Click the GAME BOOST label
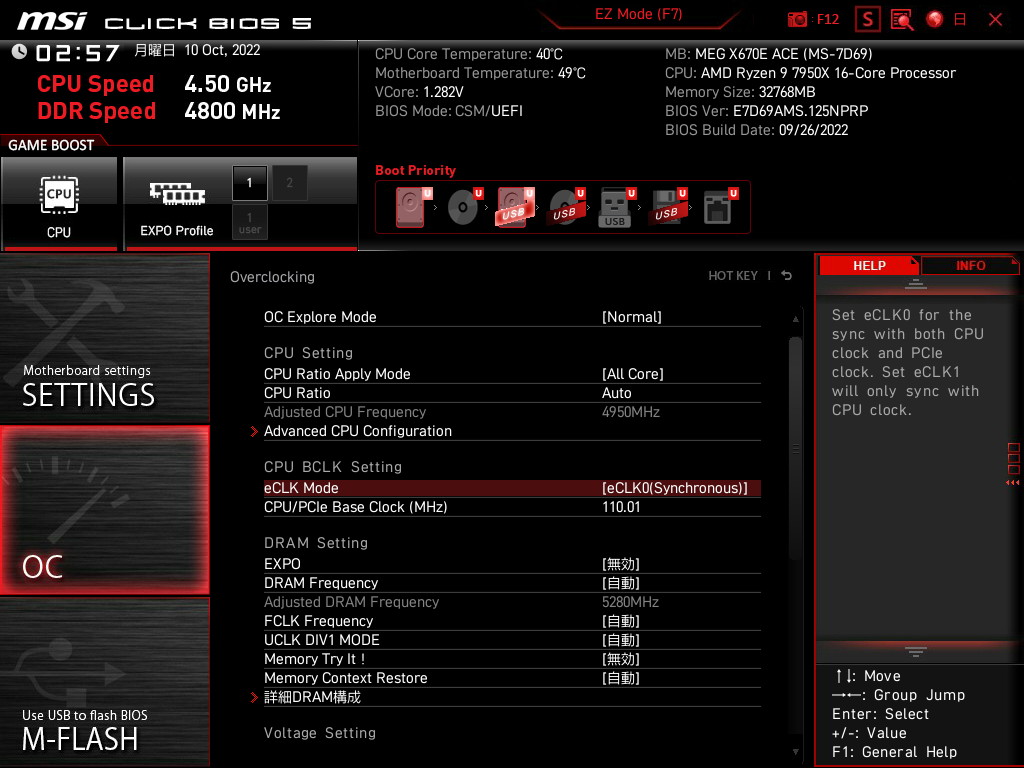The image size is (1024, 768). click(x=51, y=145)
